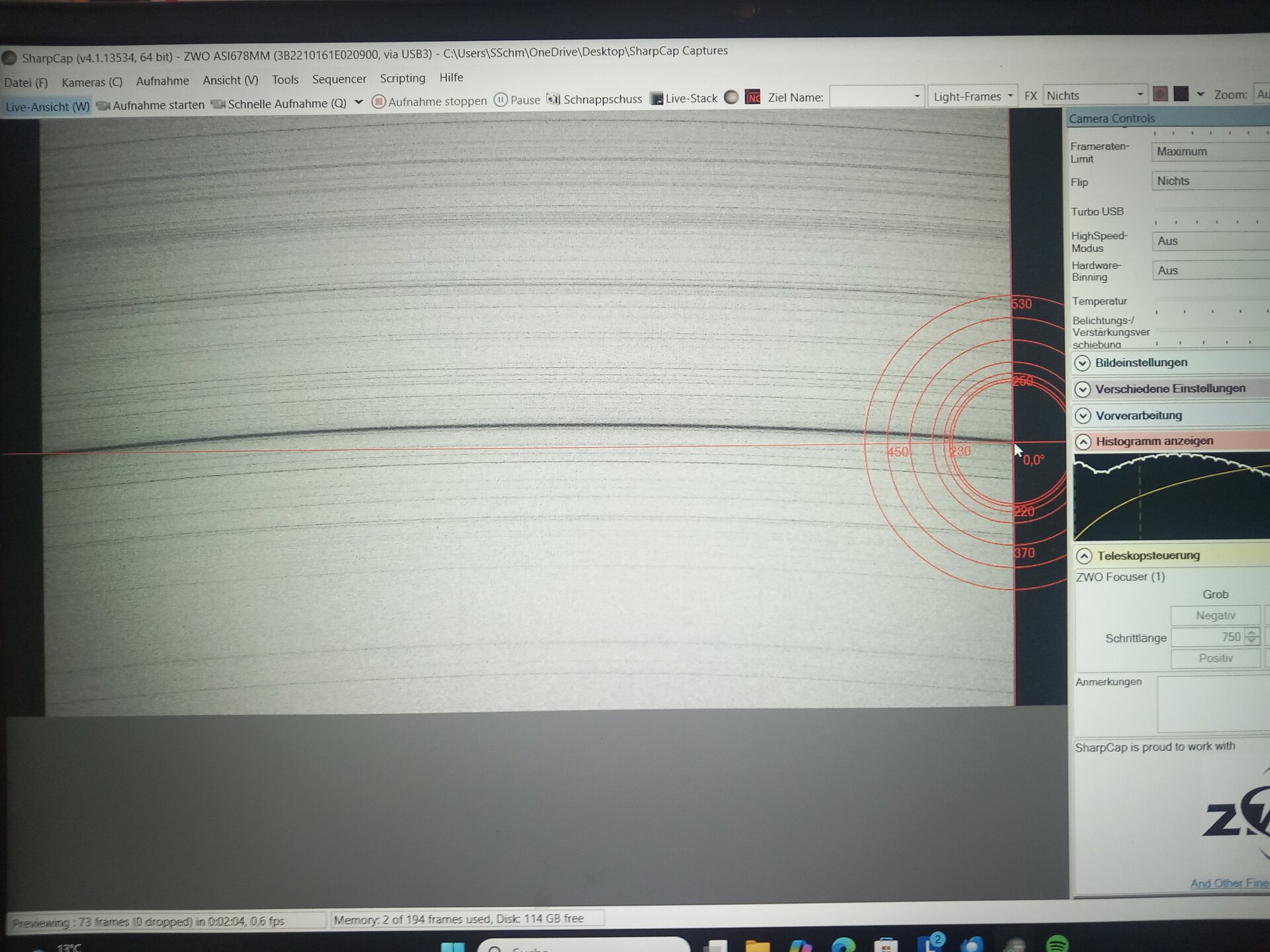The width and height of the screenshot is (1270, 952).
Task: Start recording with Aufnahme starten
Action: (150, 105)
